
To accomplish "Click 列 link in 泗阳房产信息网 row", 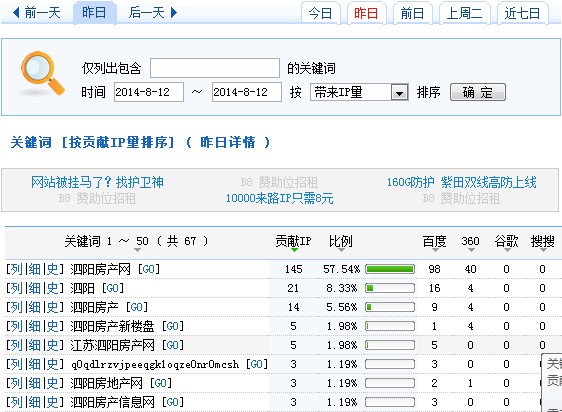I will (16, 402).
